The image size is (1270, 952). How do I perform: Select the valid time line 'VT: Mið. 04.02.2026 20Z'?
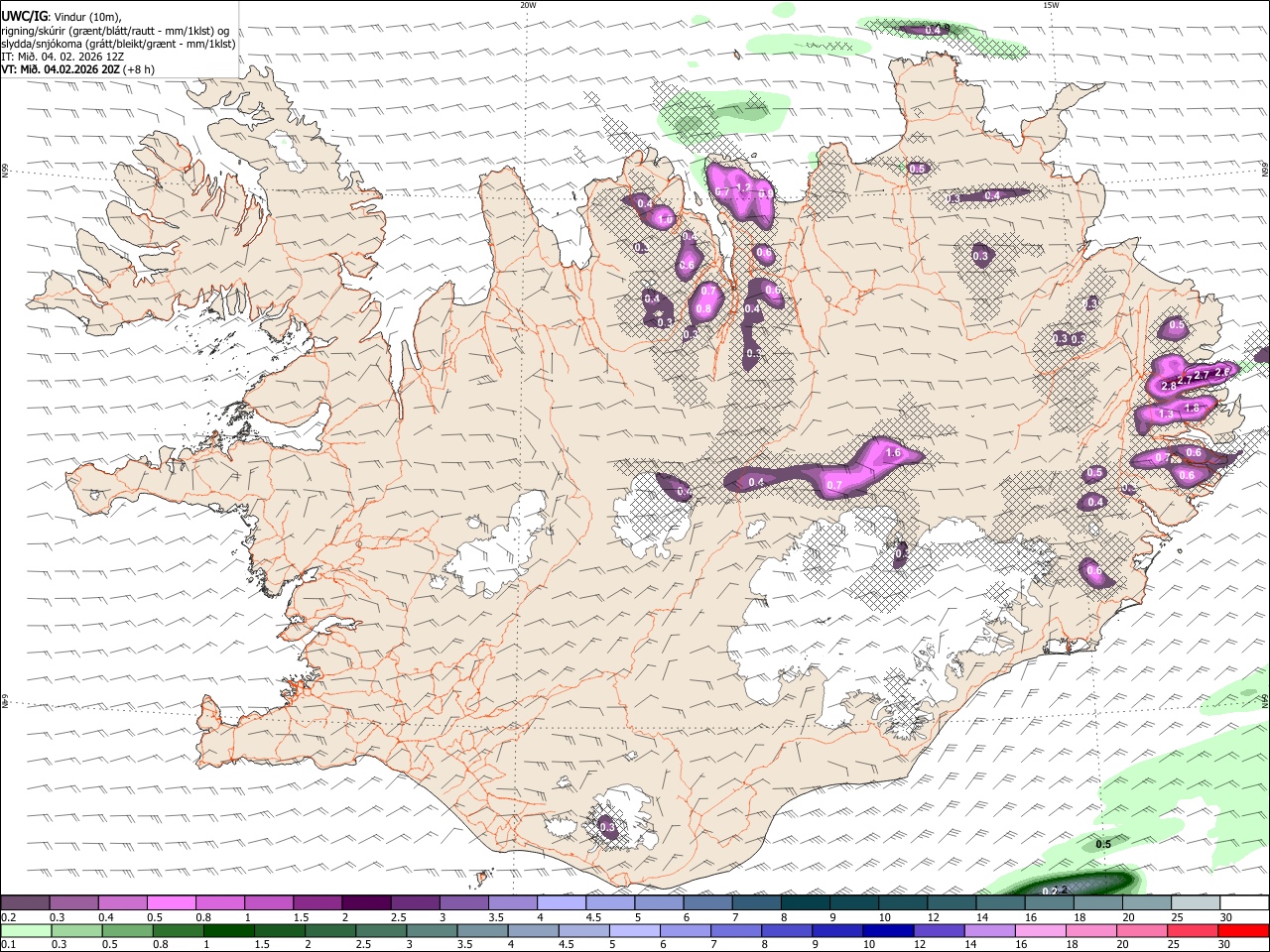coord(62,69)
